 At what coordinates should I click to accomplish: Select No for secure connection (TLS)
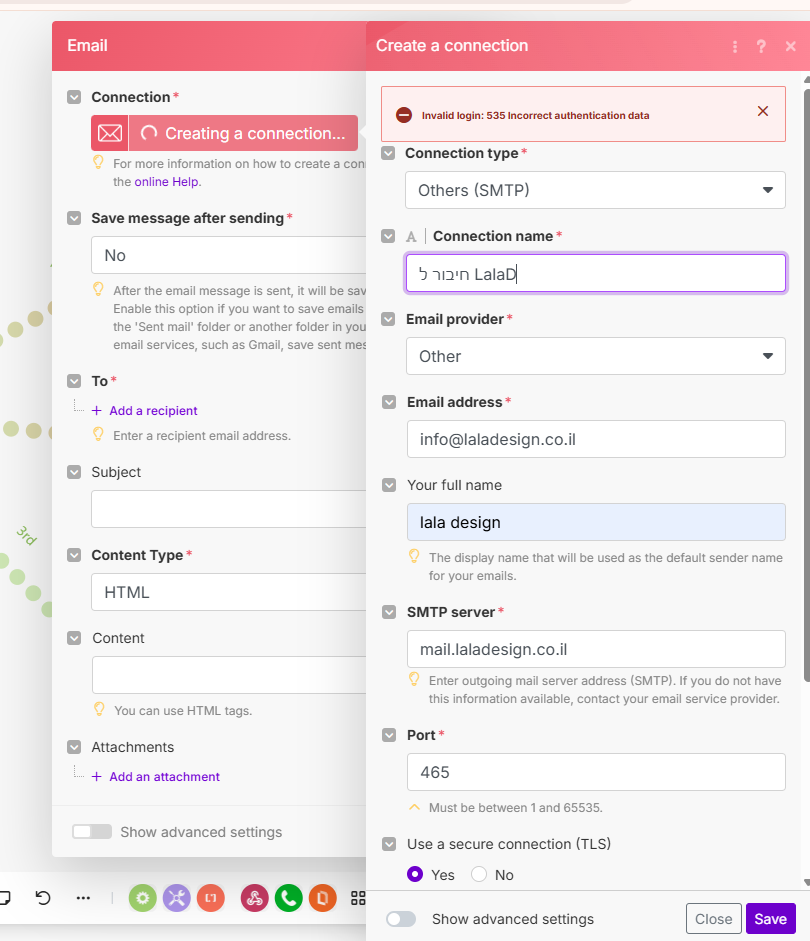click(479, 874)
